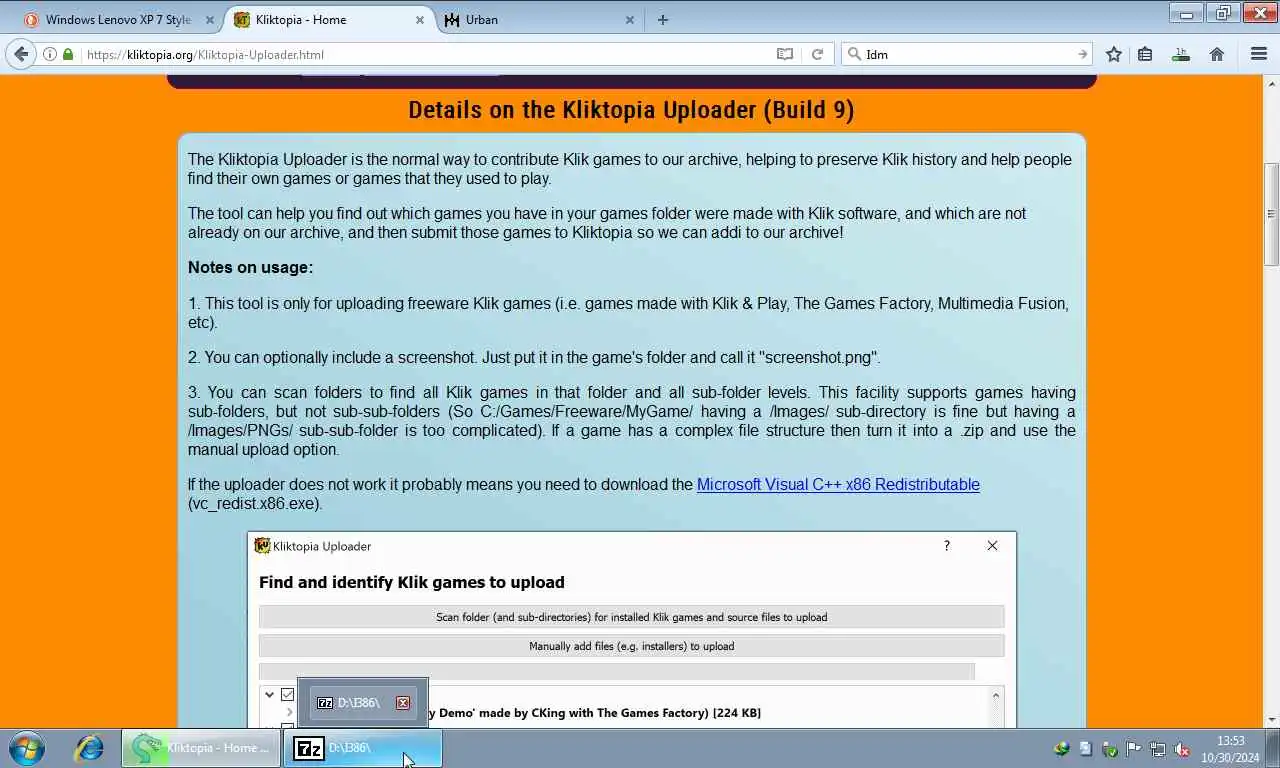Bookmark this page with the star icon

[1114, 54]
